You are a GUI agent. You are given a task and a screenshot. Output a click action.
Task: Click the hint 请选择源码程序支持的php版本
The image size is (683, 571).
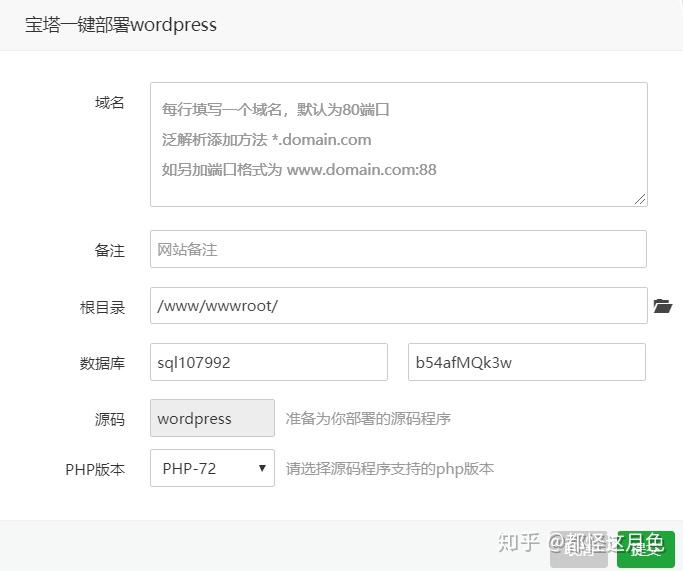[390, 469]
